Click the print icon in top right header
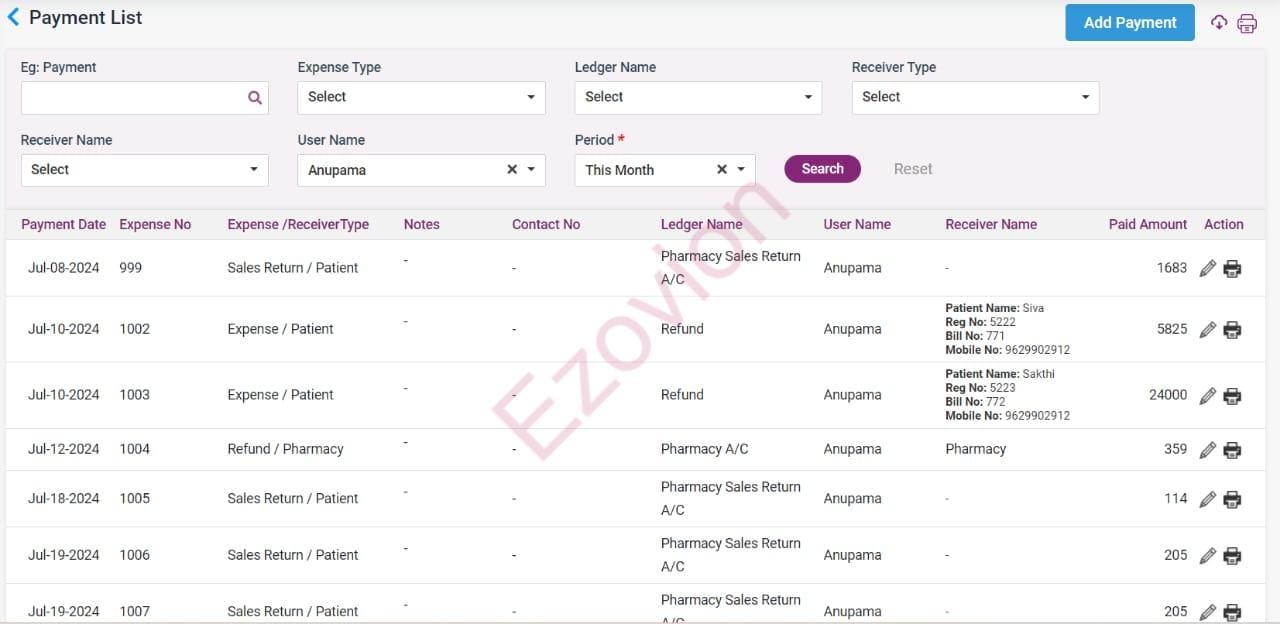Screen dimensions: 1280x624 (x=1247, y=23)
